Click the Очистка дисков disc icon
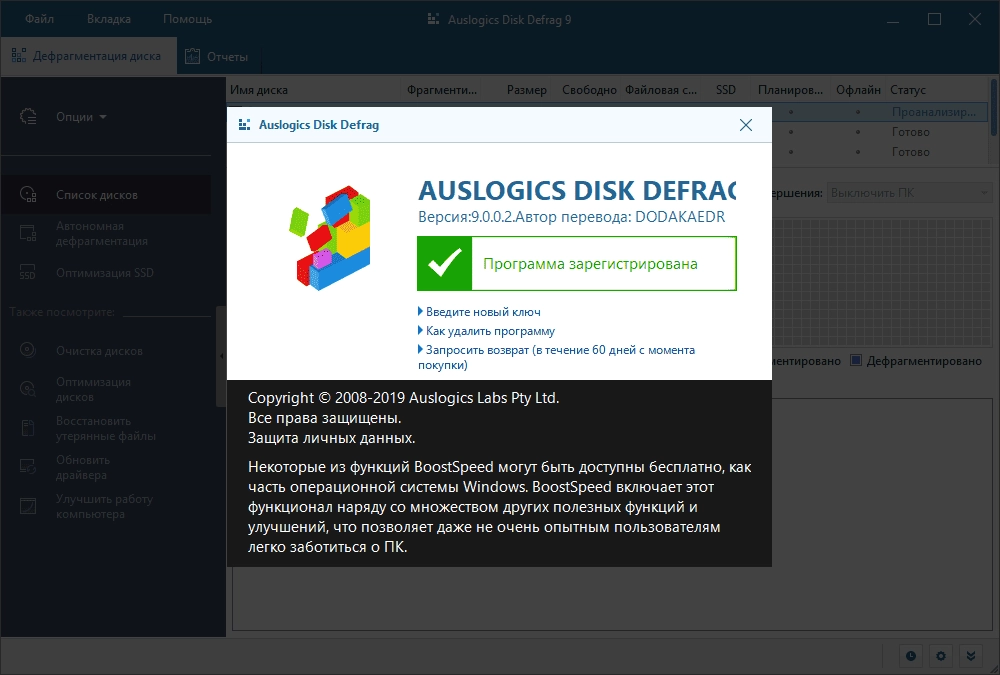 (x=27, y=350)
